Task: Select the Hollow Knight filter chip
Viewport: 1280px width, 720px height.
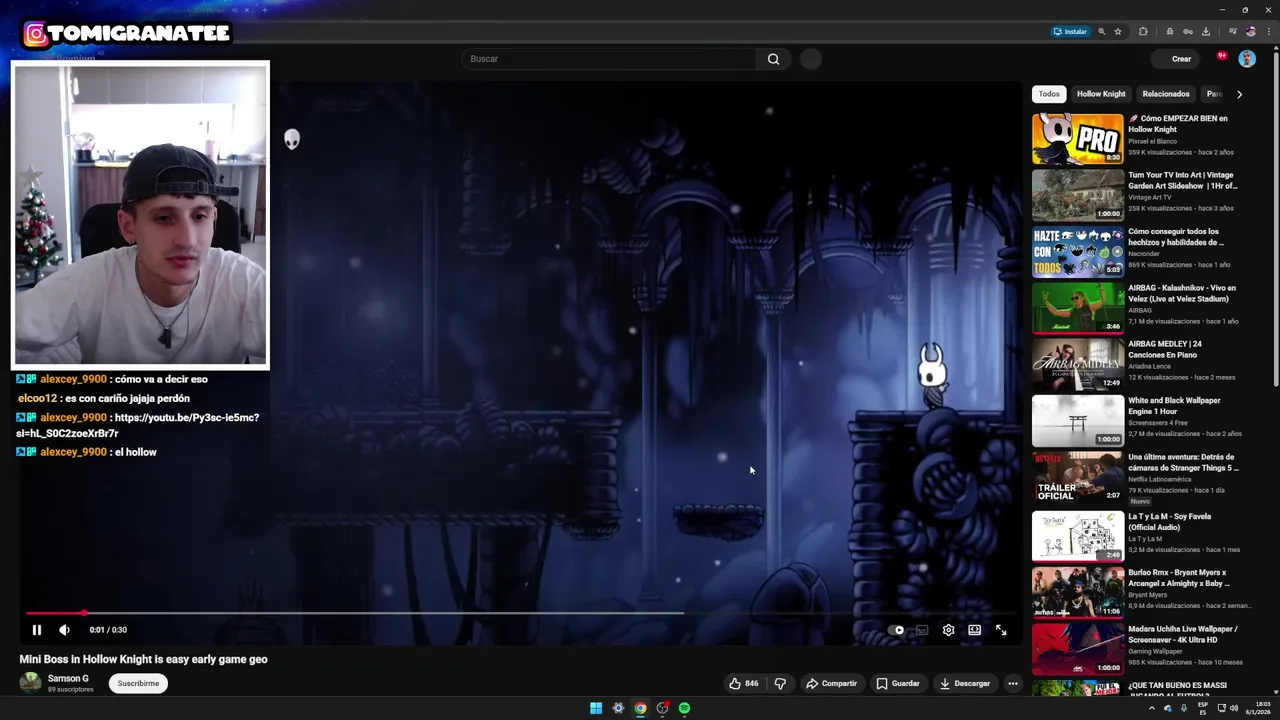Action: point(1101,94)
